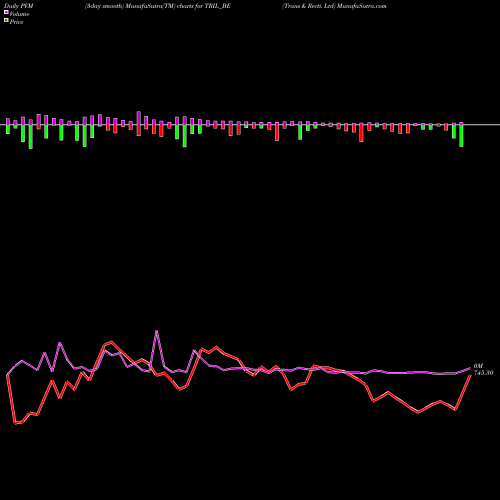Click the Volume legend color swatch
This screenshot has width=500, height=500.
(6, 13)
